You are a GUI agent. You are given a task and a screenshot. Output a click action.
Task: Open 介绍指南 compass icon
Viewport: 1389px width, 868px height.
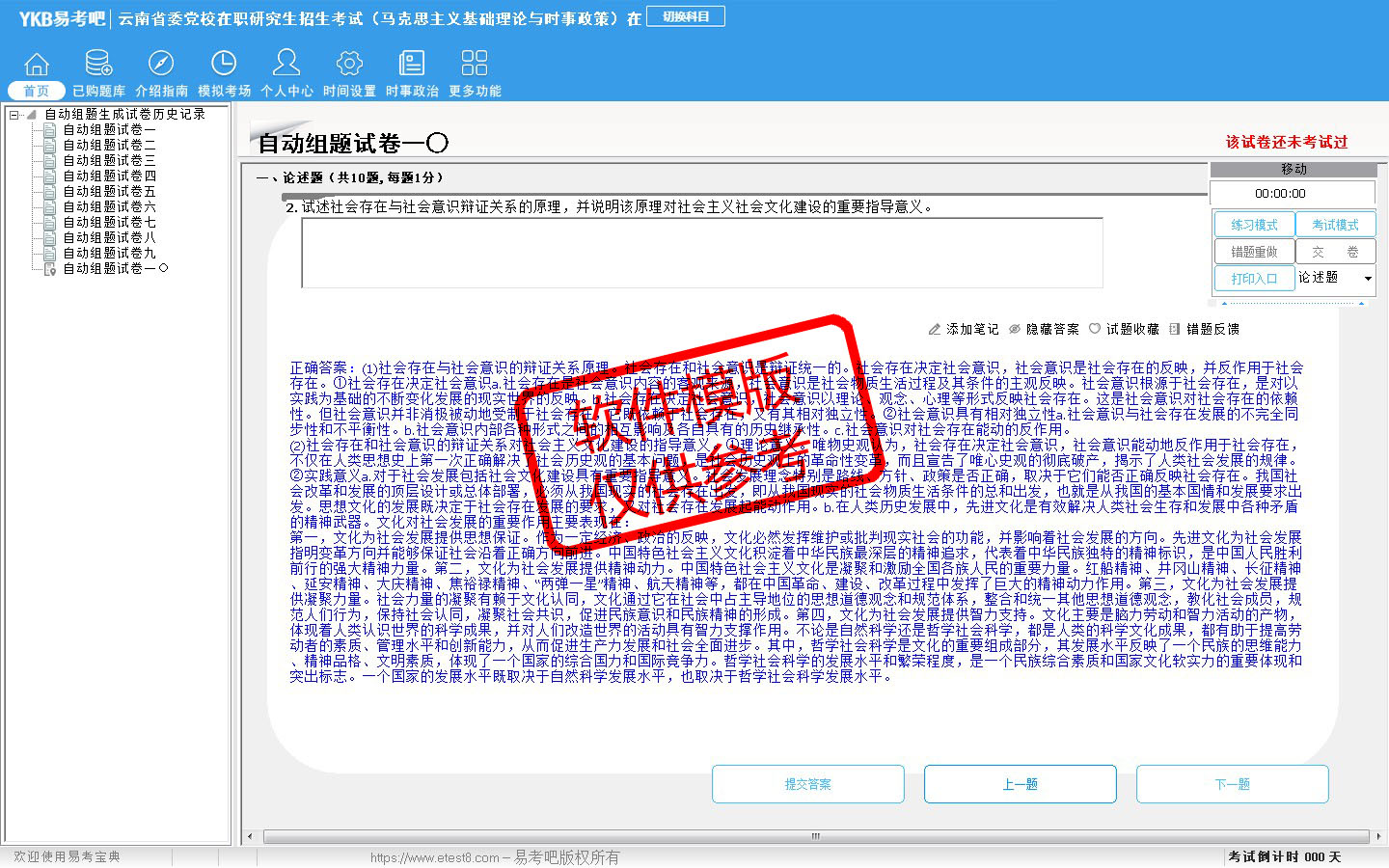[x=161, y=65]
